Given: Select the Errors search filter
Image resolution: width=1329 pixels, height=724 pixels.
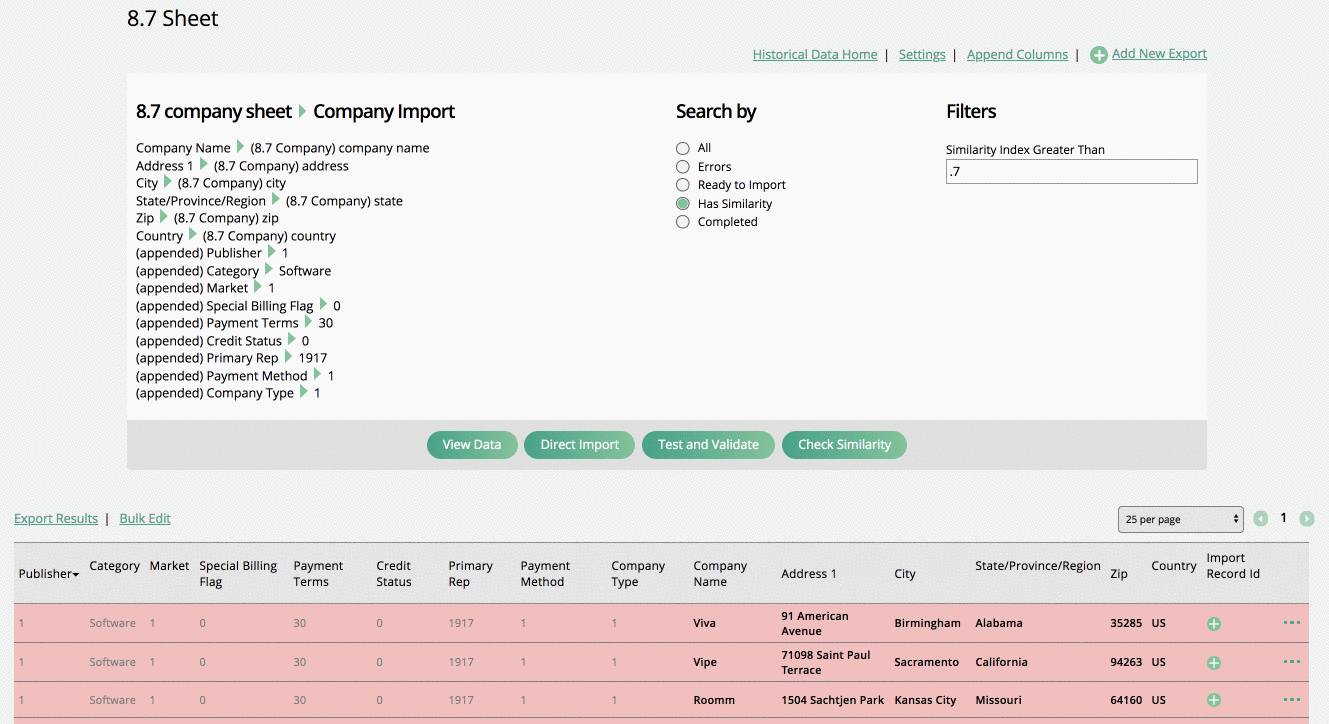Looking at the screenshot, I should (682, 166).
